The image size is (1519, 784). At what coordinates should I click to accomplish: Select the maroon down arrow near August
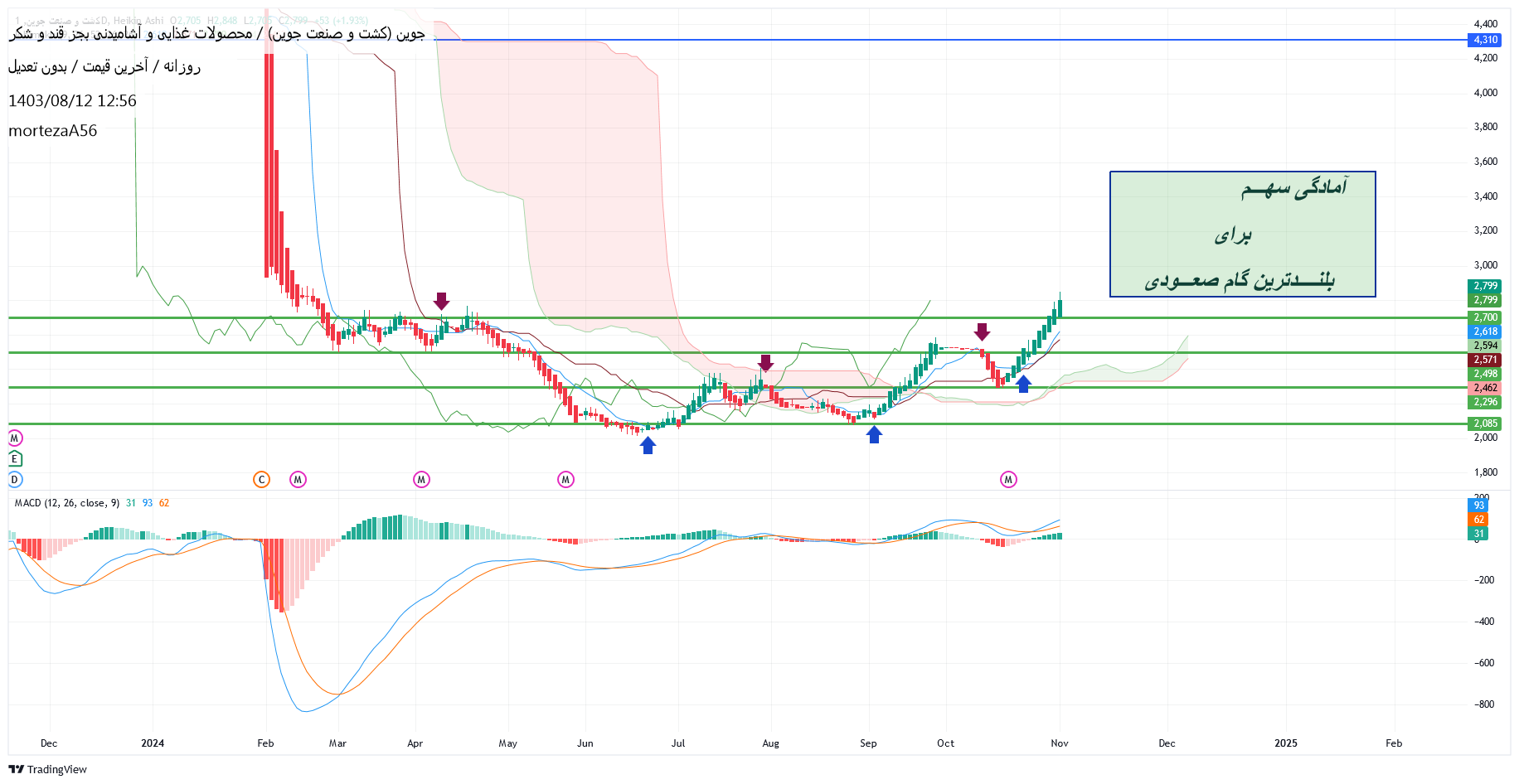(x=765, y=363)
